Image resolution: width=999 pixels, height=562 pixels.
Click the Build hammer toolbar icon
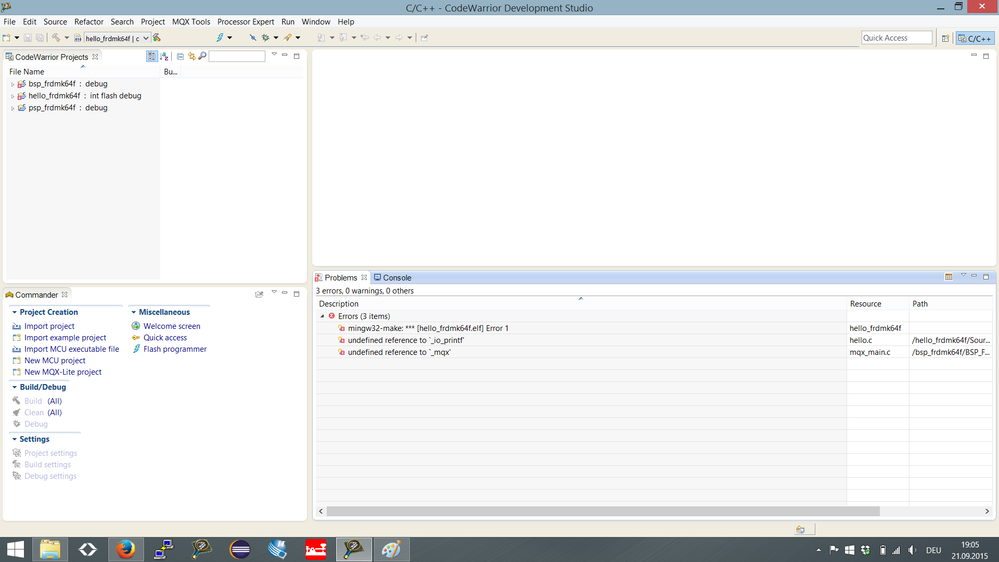56,38
